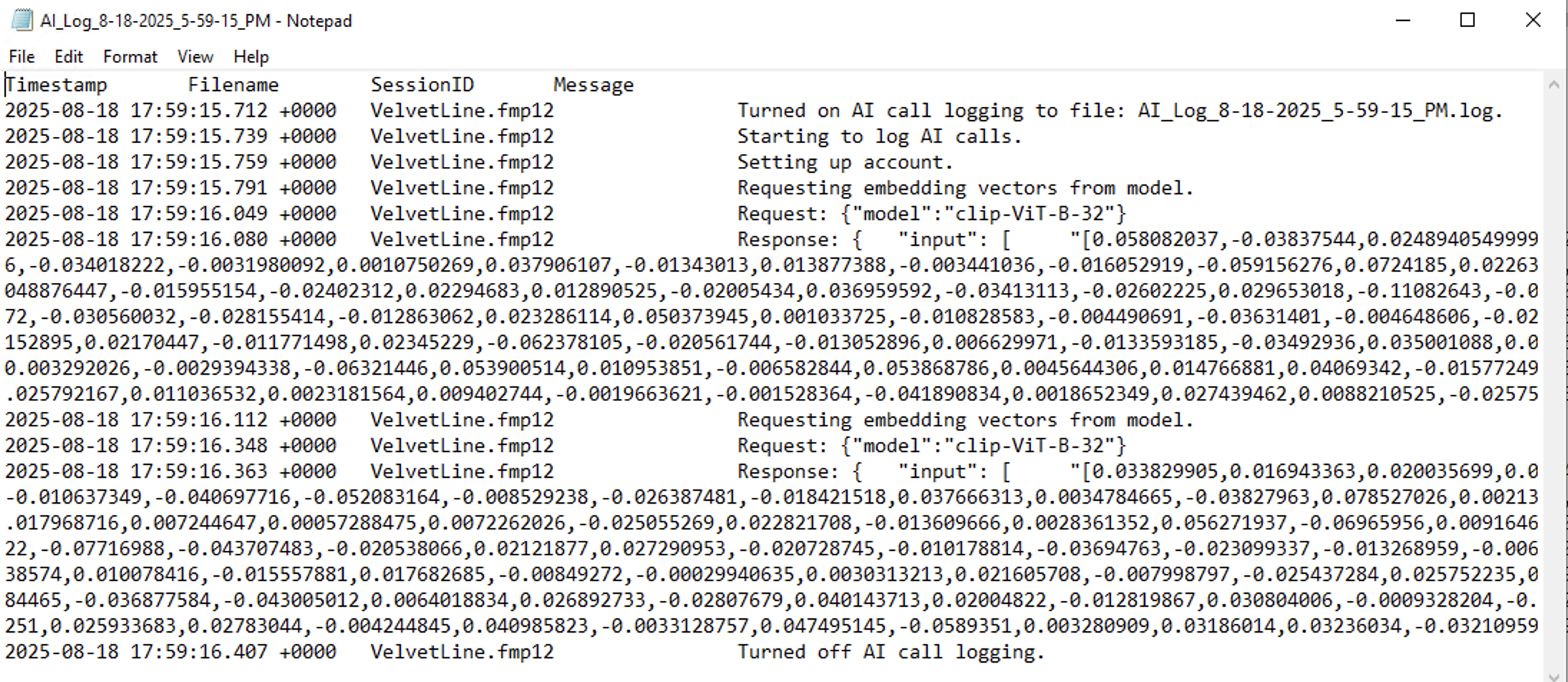Screen dimensions: 1568x682
Task: Open the View menu
Action: coord(195,57)
